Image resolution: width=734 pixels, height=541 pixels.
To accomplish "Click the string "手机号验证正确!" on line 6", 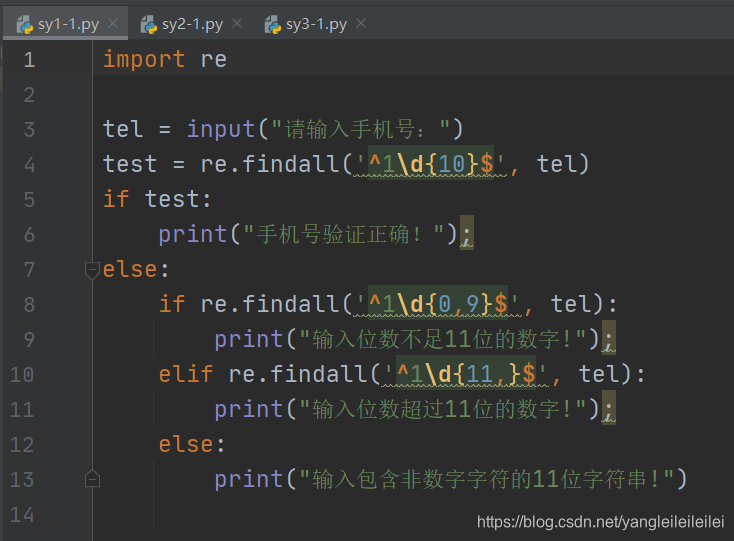I will pyautogui.click(x=344, y=234).
